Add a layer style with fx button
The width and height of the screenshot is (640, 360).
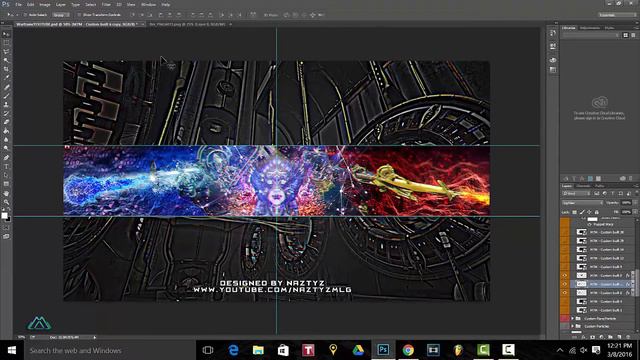[x=584, y=337]
